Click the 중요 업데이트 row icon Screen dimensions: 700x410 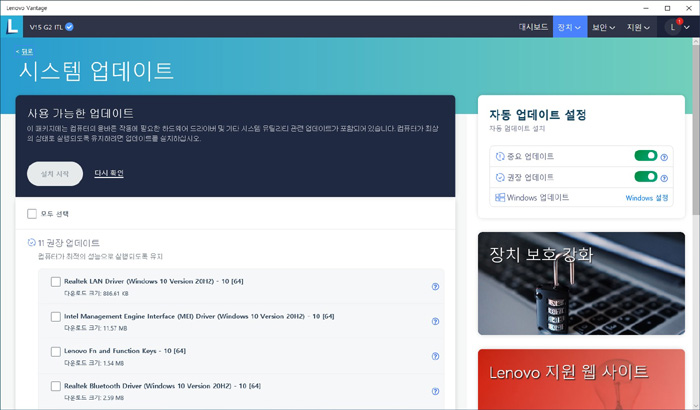500,156
